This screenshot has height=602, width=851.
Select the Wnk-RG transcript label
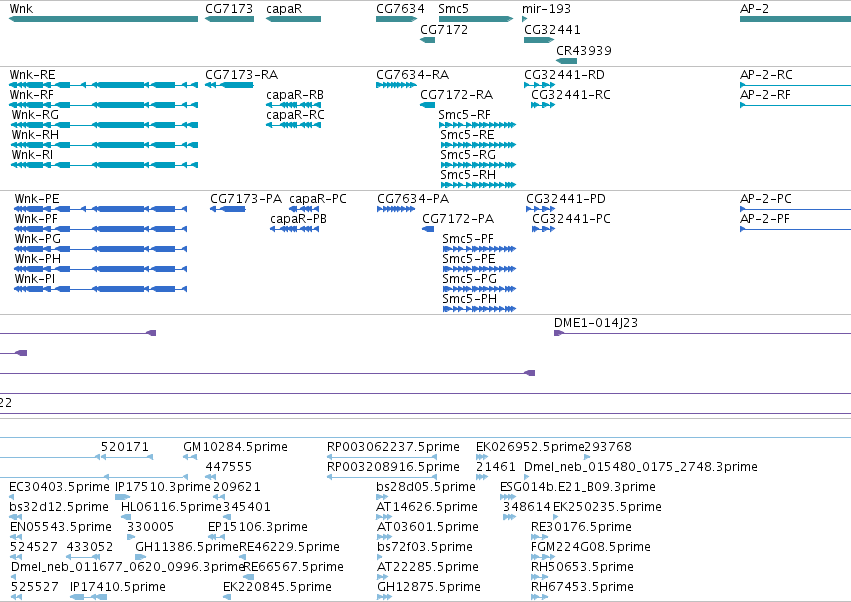click(x=35, y=115)
